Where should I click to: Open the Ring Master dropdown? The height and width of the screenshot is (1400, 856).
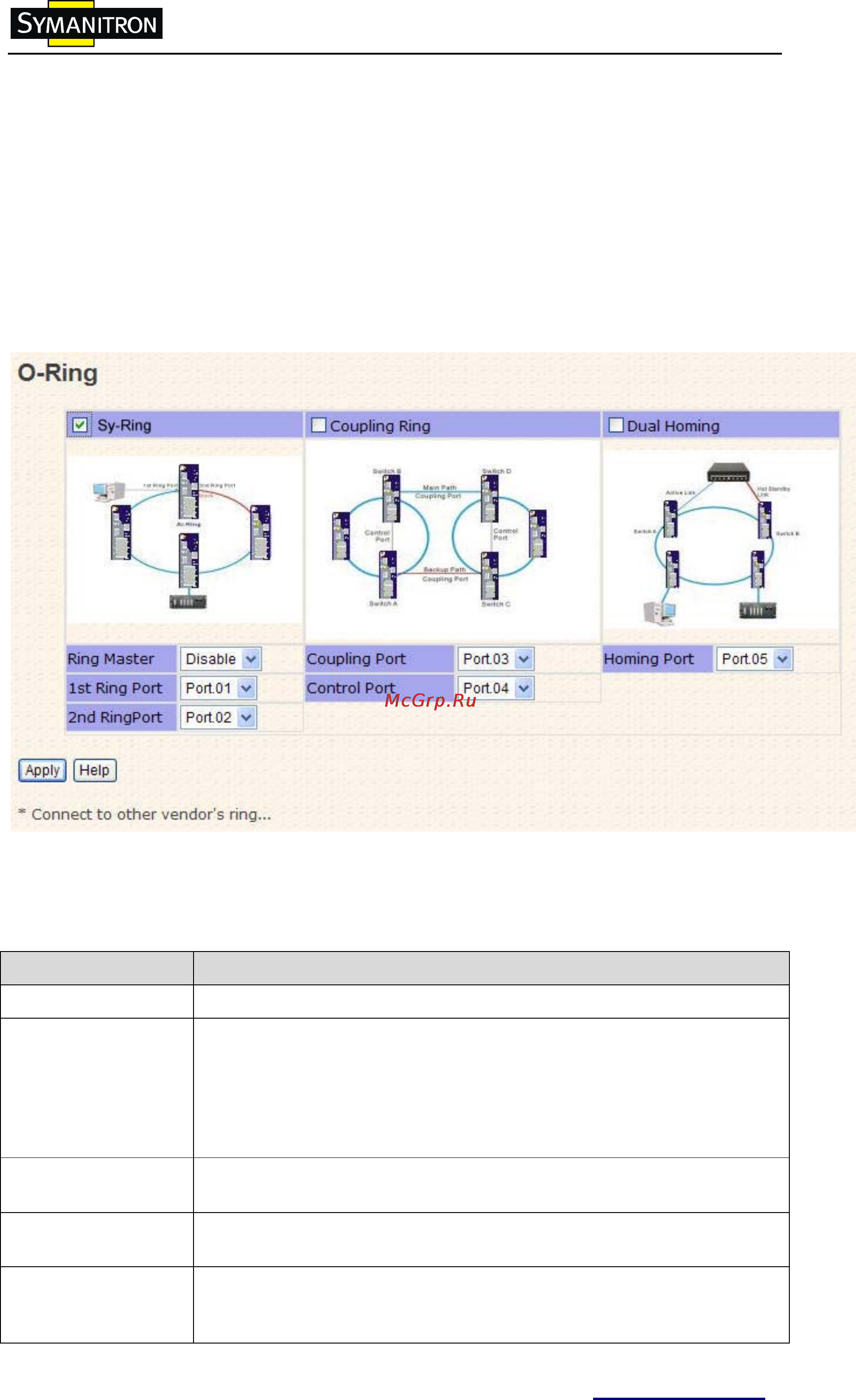pos(220,659)
